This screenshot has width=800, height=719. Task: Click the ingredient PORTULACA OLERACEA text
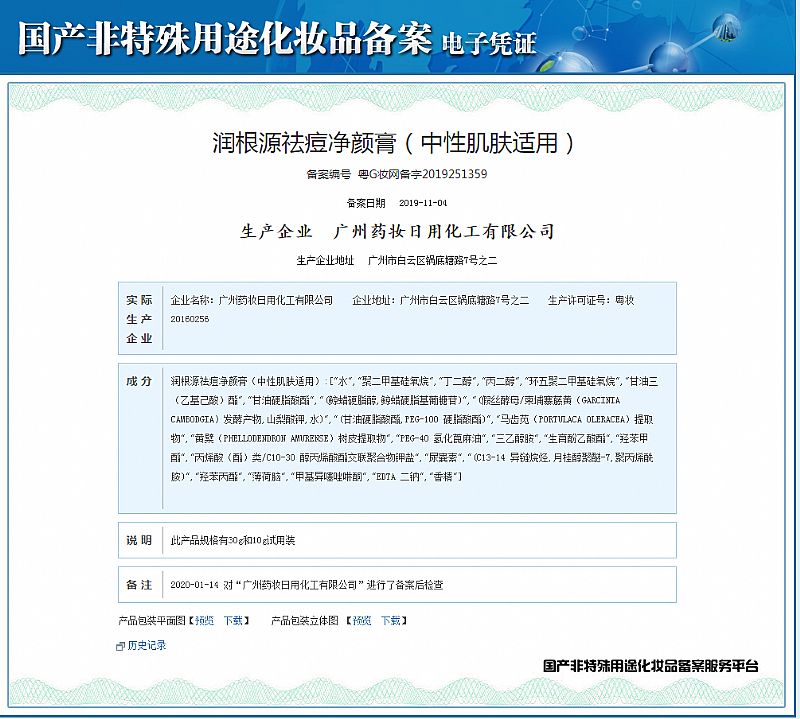582,419
